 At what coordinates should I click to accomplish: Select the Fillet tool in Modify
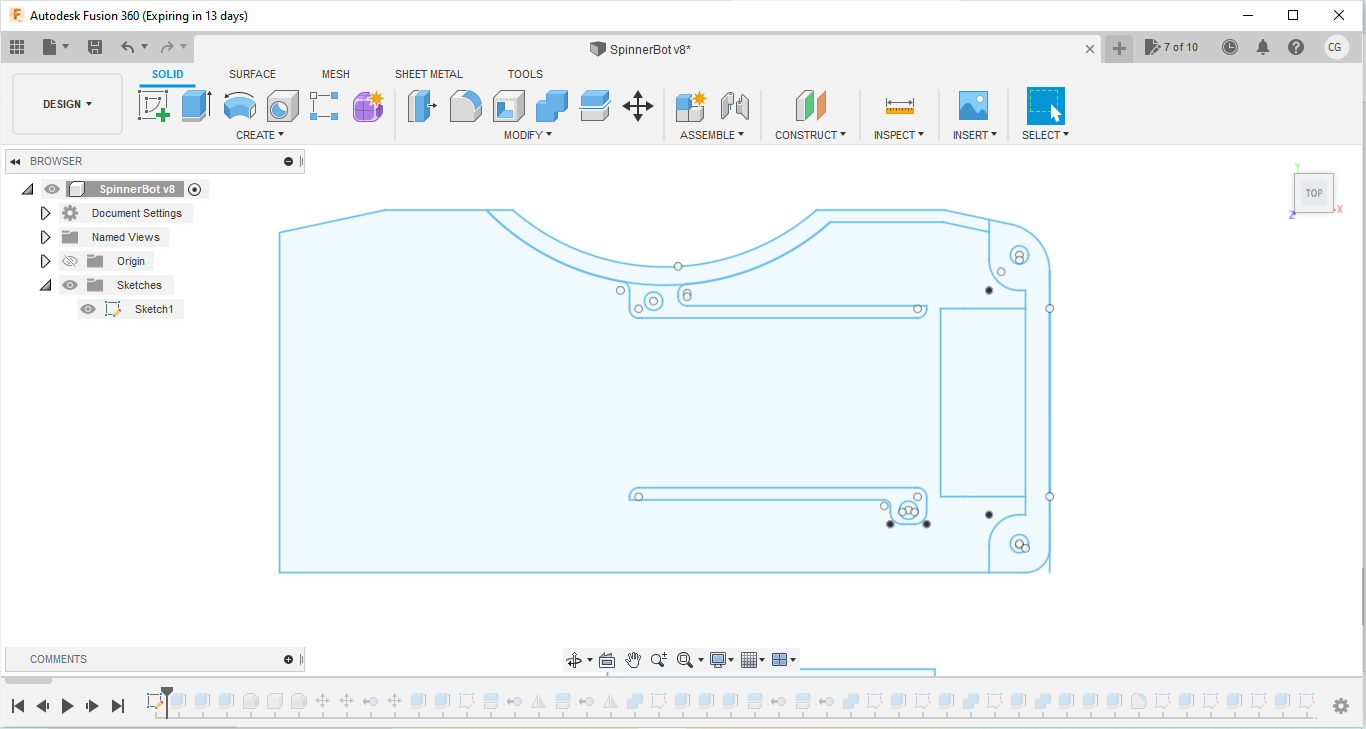[466, 105]
